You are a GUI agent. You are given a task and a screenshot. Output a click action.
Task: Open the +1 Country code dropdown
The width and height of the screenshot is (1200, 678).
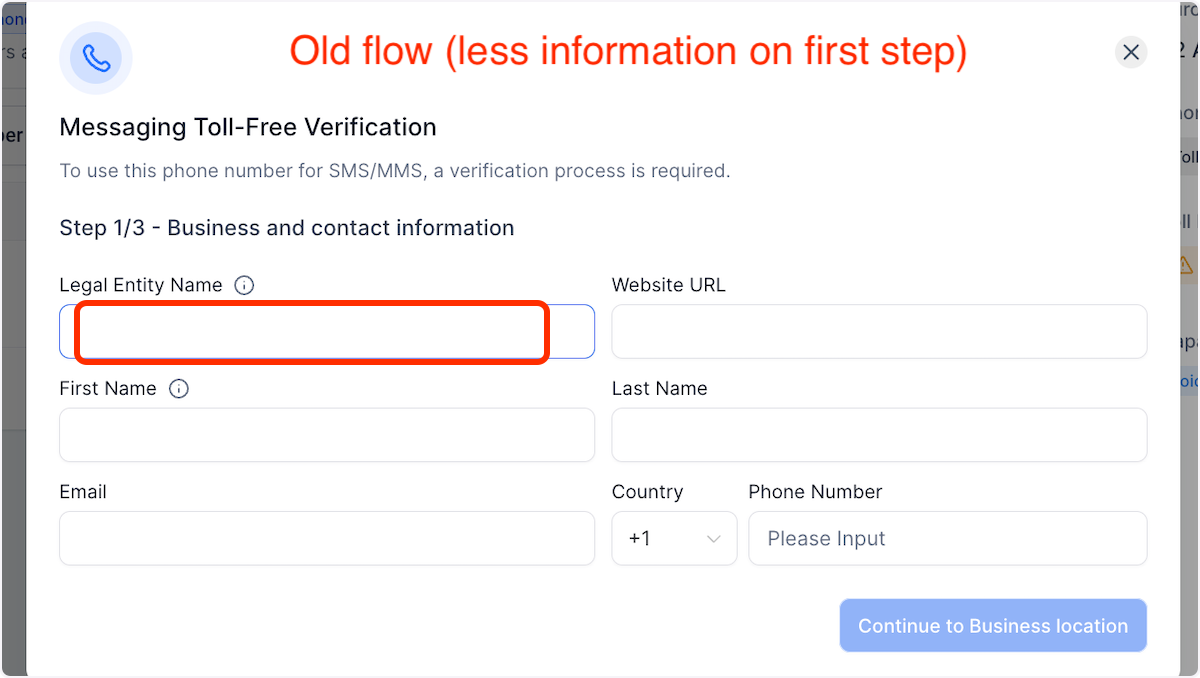point(674,539)
